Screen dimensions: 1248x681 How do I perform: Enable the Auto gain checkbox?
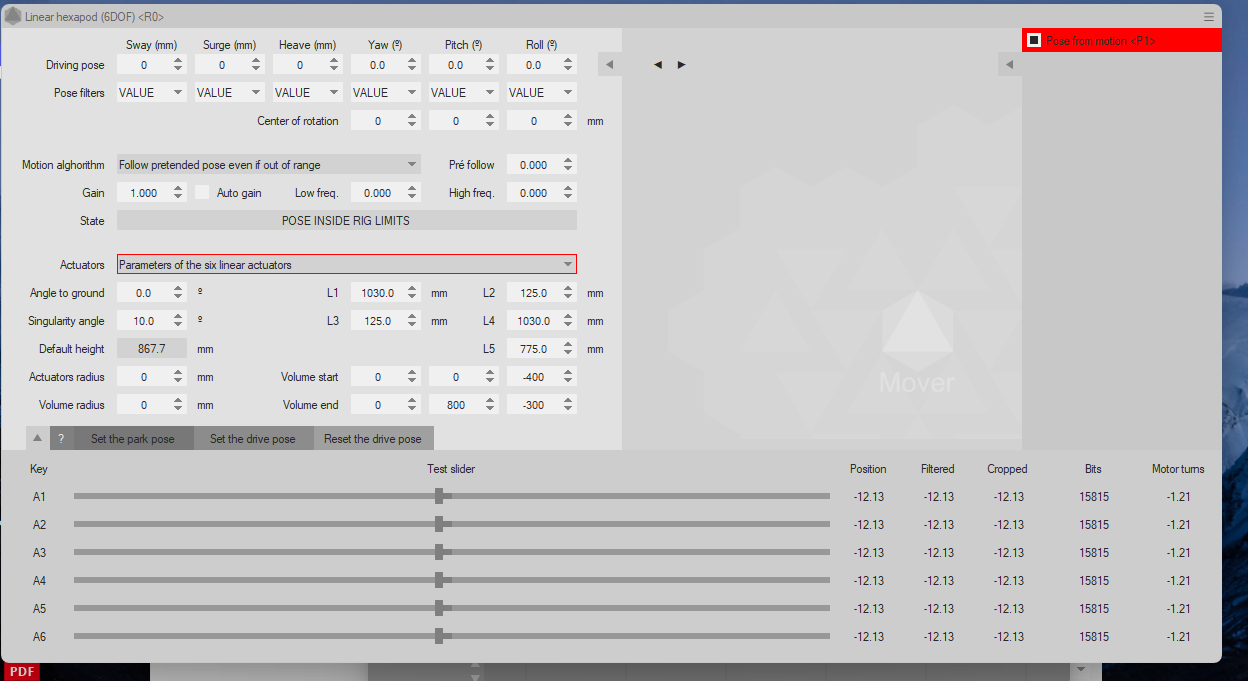[202, 193]
